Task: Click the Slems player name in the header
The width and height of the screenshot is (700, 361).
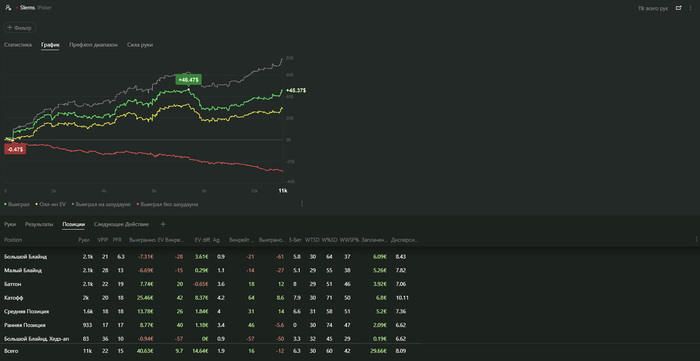Action: click(27, 8)
